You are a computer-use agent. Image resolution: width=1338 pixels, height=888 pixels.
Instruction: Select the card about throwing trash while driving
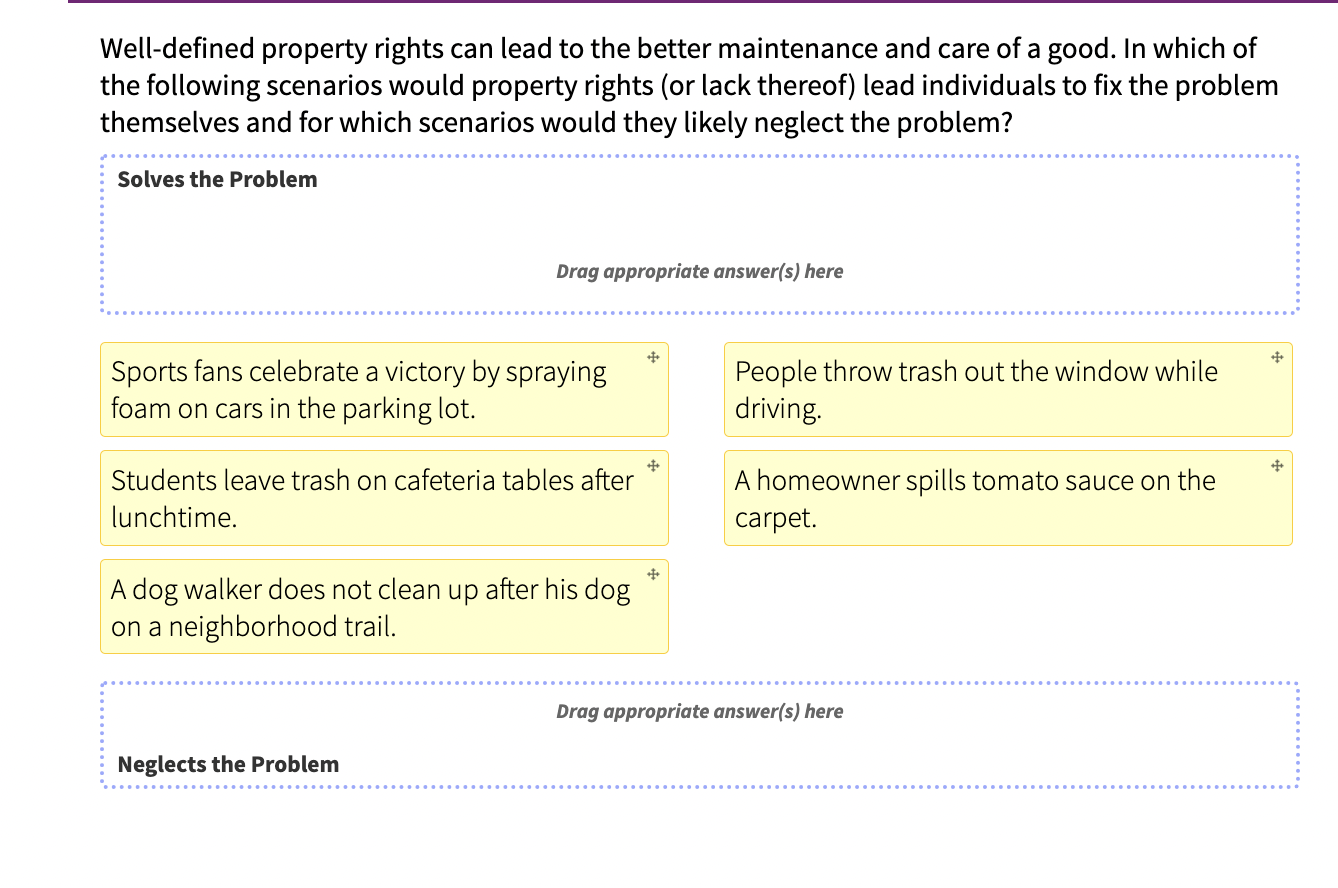tap(975, 389)
